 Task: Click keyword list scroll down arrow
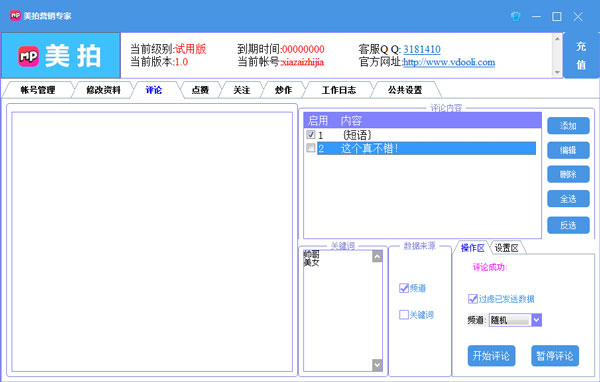pos(377,365)
